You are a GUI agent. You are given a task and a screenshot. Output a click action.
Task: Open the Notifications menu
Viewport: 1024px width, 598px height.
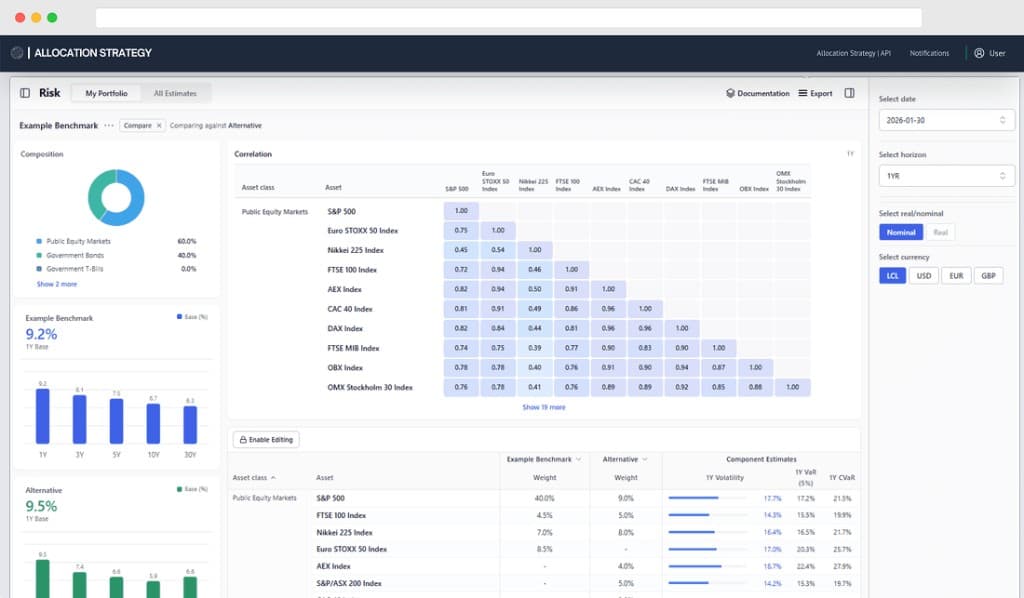tap(931, 52)
